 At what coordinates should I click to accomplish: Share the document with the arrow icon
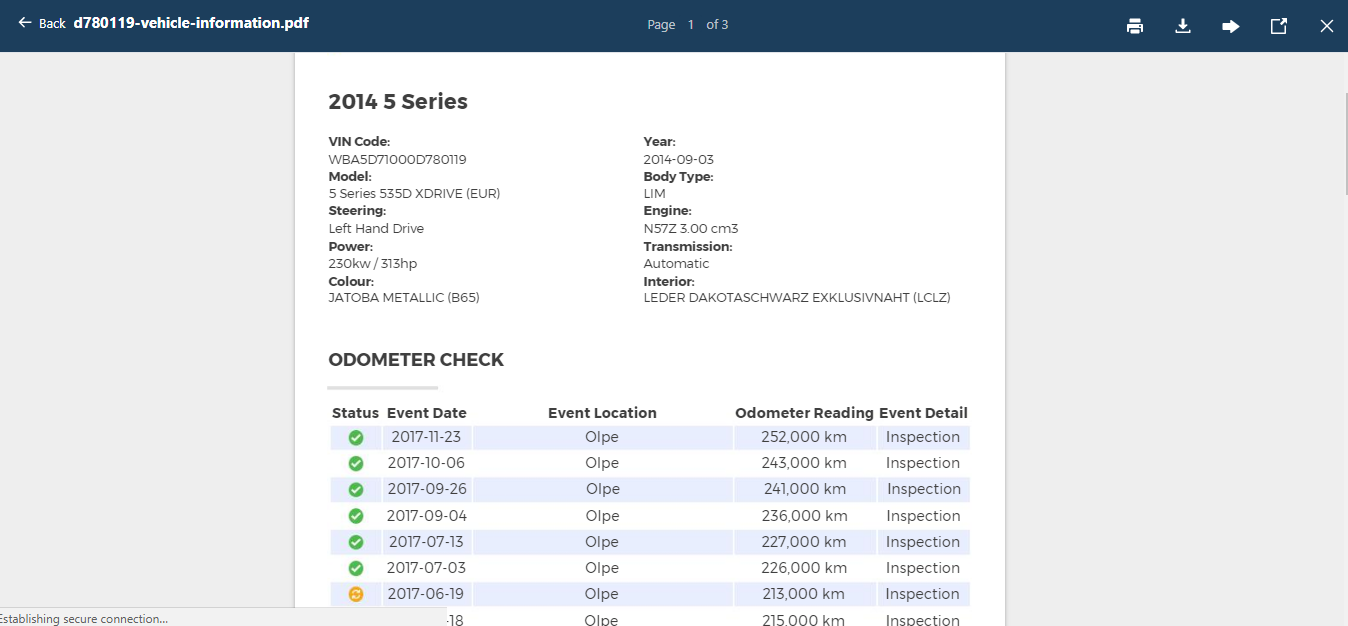coord(1231,26)
